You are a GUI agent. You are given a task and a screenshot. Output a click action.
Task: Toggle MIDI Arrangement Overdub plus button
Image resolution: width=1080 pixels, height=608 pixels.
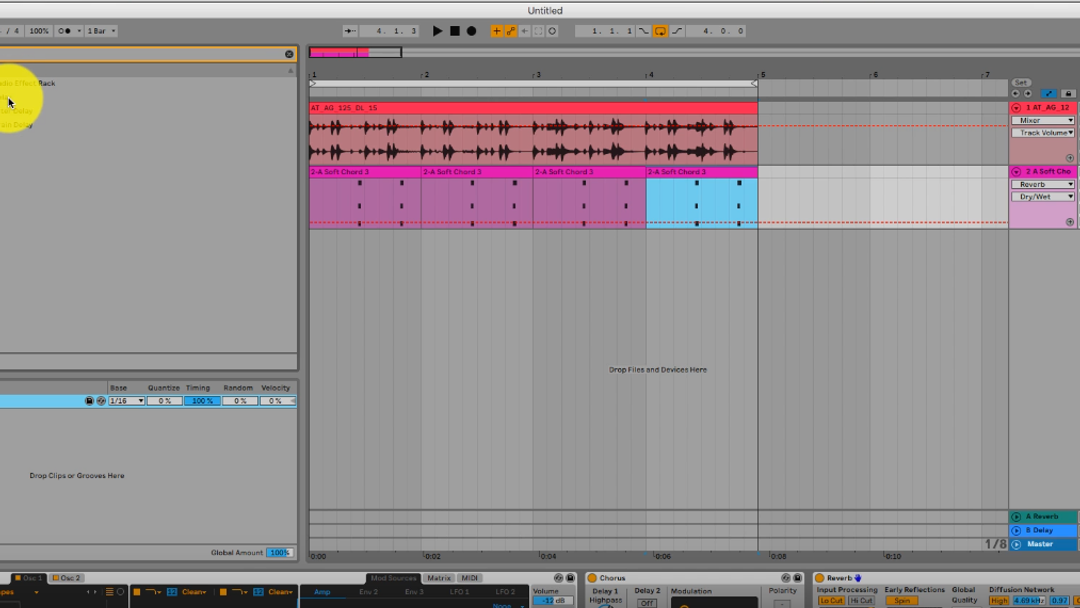496,31
